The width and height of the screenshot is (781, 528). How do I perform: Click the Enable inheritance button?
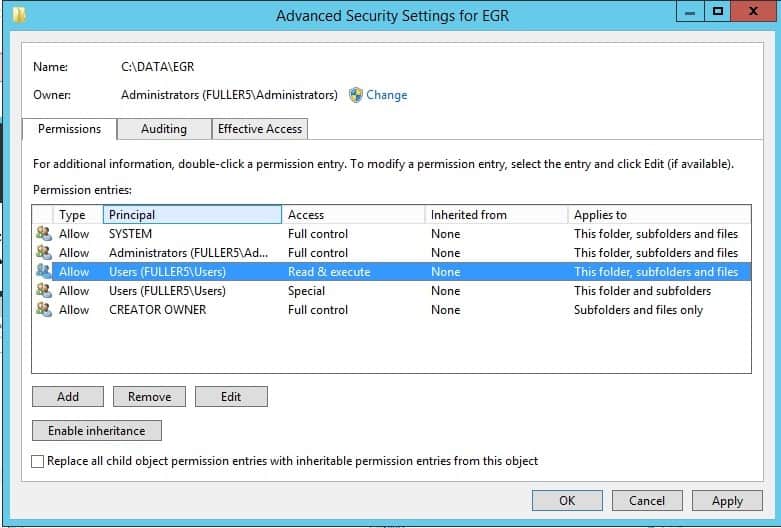[97, 430]
